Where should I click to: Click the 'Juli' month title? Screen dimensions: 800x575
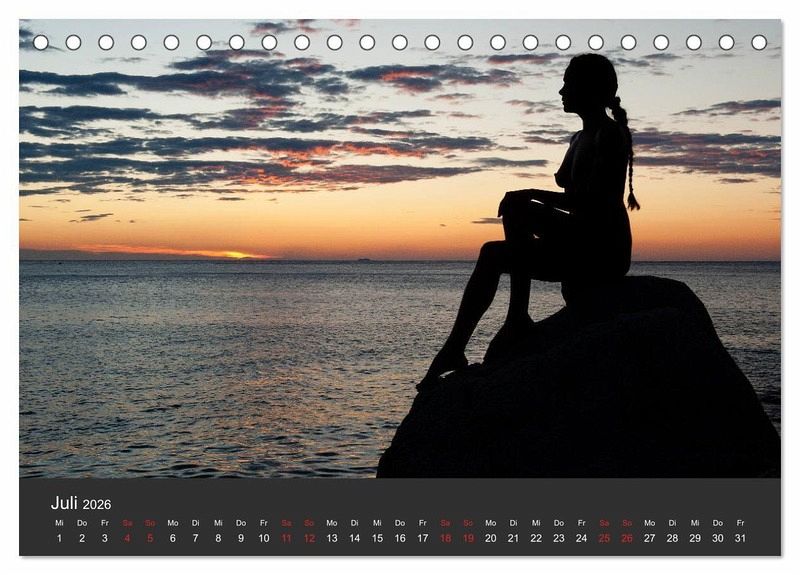pos(64,503)
